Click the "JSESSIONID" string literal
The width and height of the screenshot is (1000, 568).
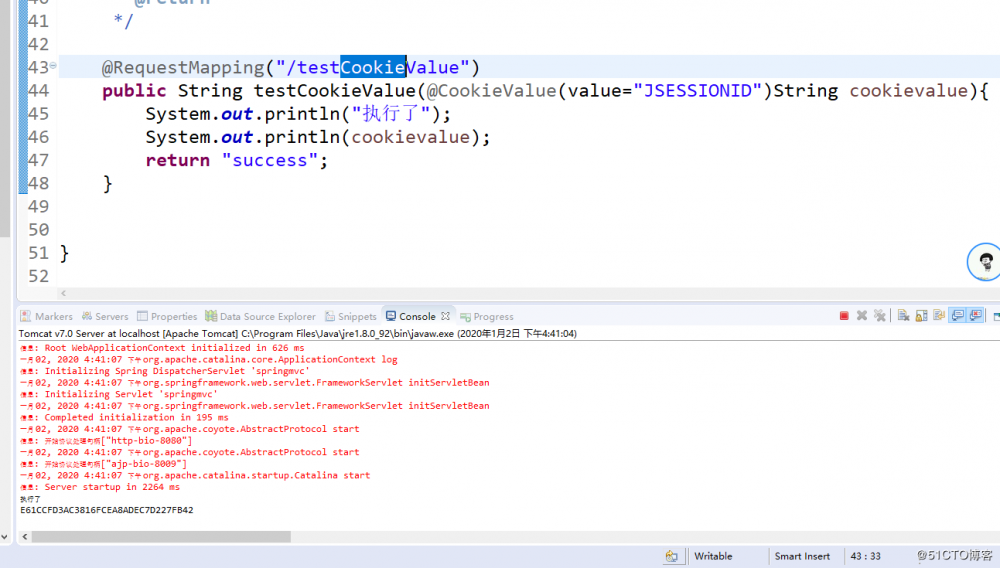pyautogui.click(x=698, y=91)
